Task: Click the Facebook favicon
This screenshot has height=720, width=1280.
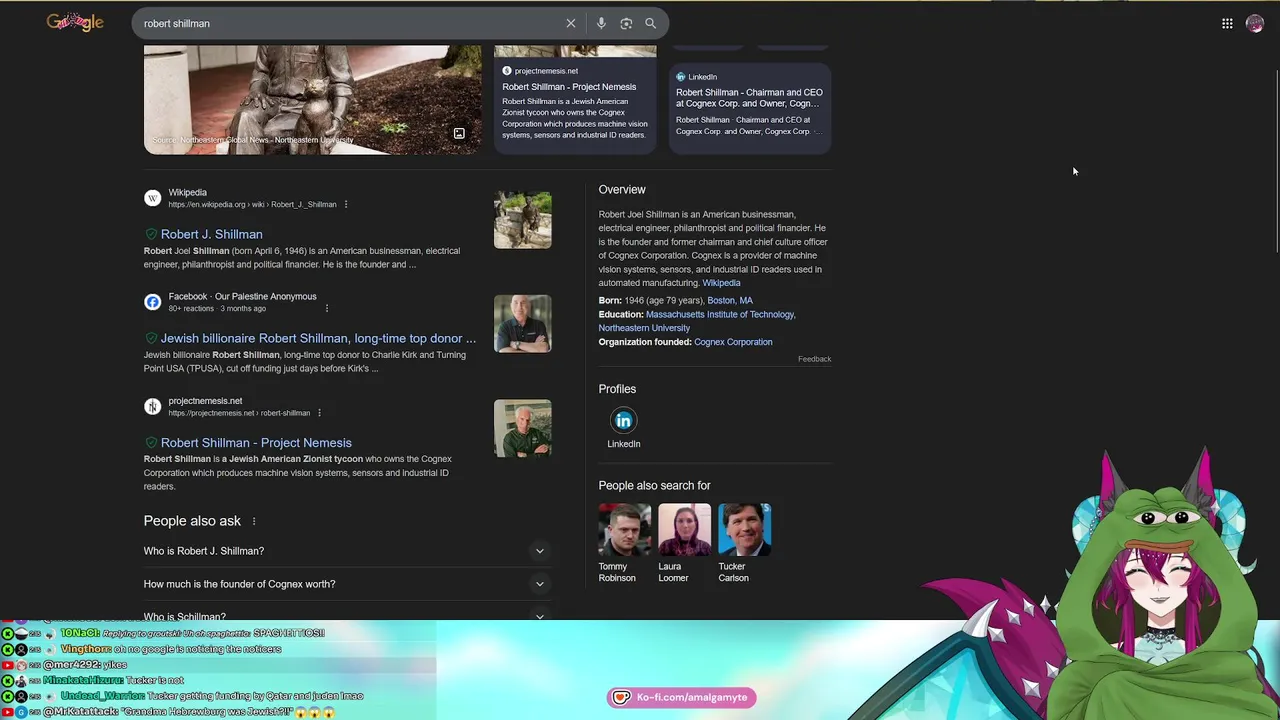Action: tap(152, 302)
